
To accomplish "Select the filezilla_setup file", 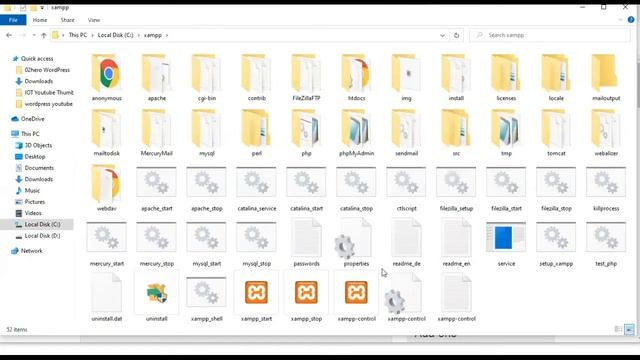I will click(x=456, y=189).
